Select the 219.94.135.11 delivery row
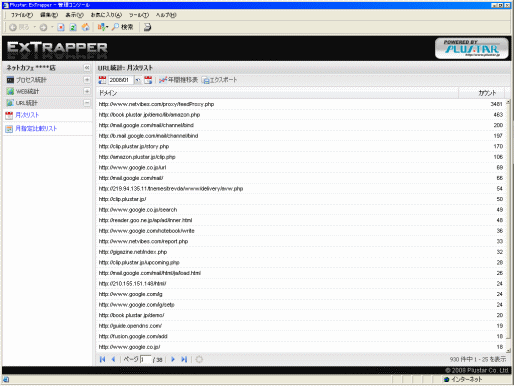The image size is (514, 386). click(301, 189)
